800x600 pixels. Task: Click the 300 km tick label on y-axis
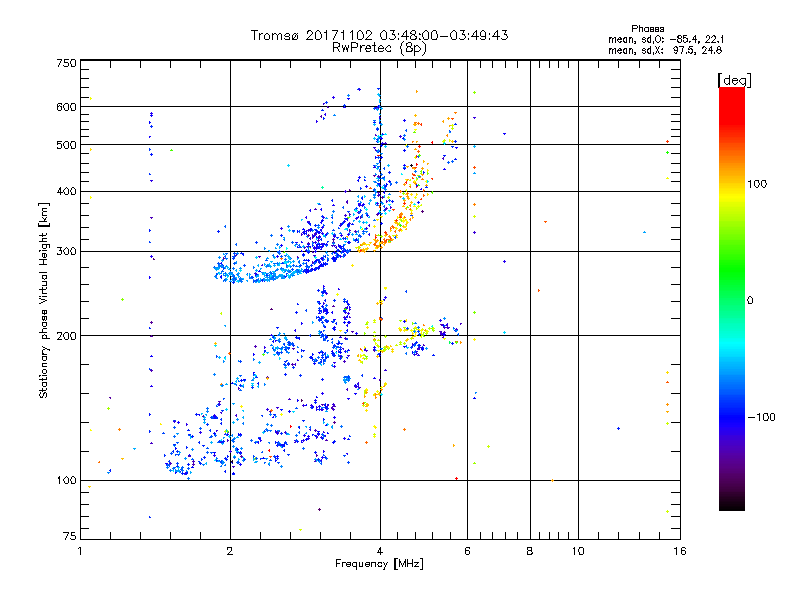66,252
